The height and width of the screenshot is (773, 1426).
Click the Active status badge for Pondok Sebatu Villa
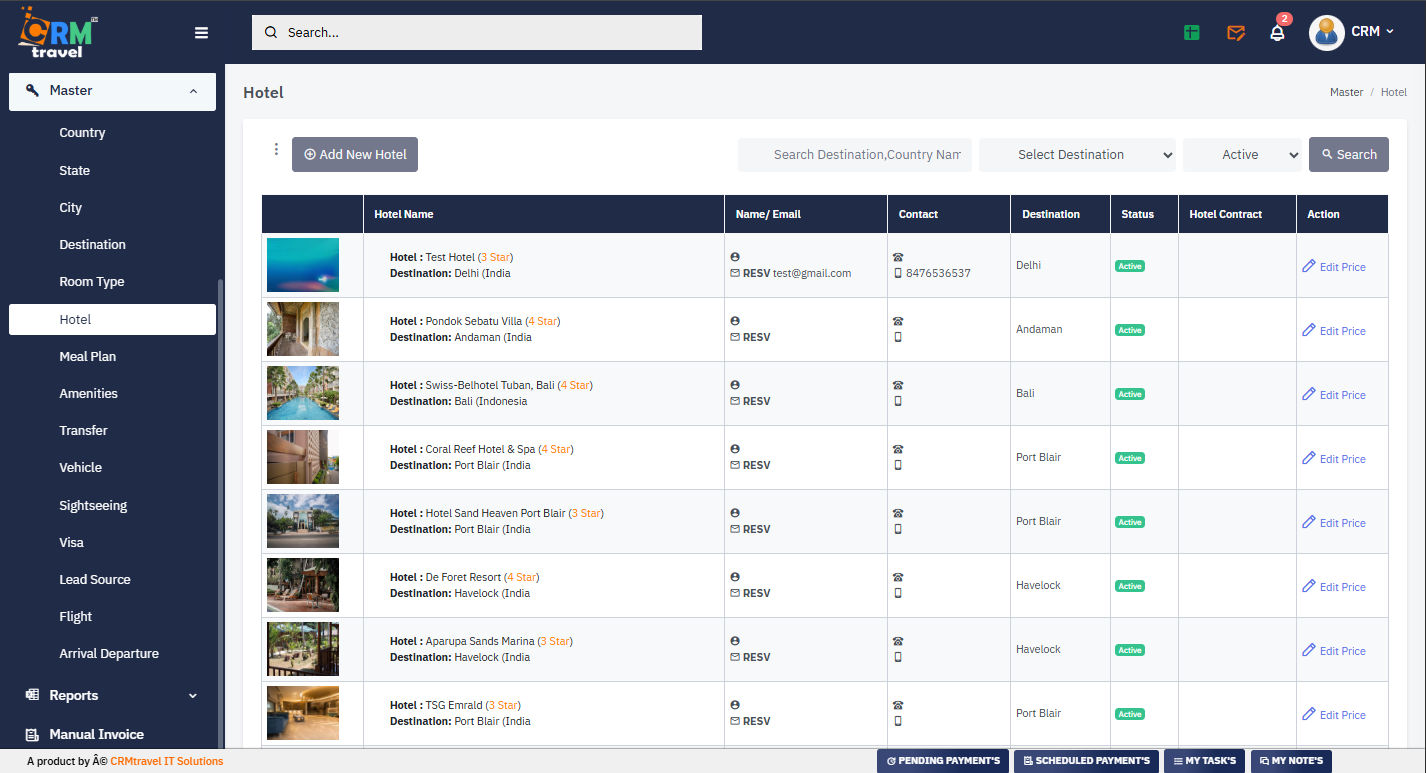click(x=1129, y=329)
